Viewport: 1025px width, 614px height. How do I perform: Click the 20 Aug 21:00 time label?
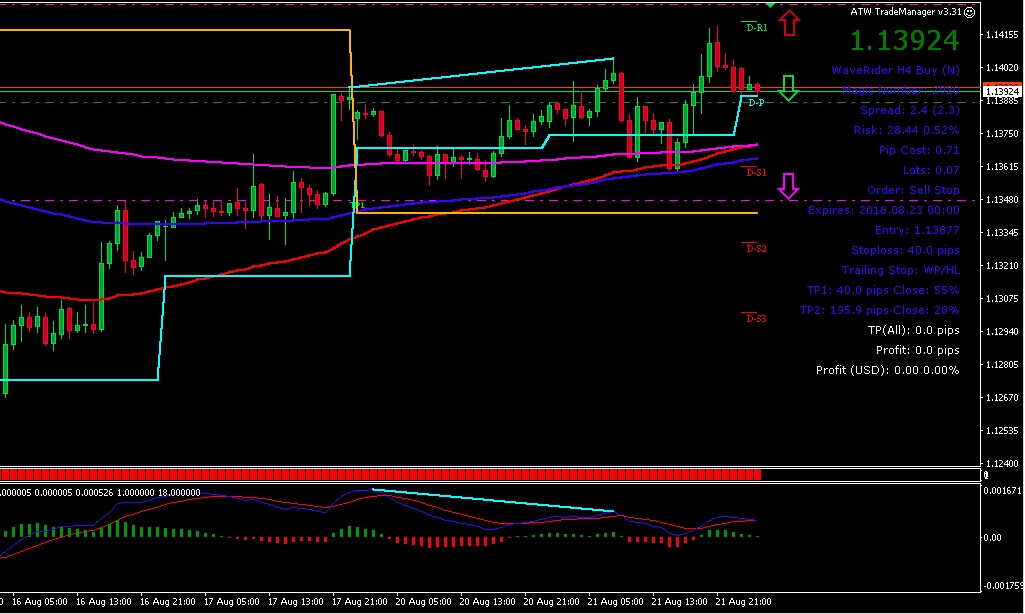click(551, 602)
